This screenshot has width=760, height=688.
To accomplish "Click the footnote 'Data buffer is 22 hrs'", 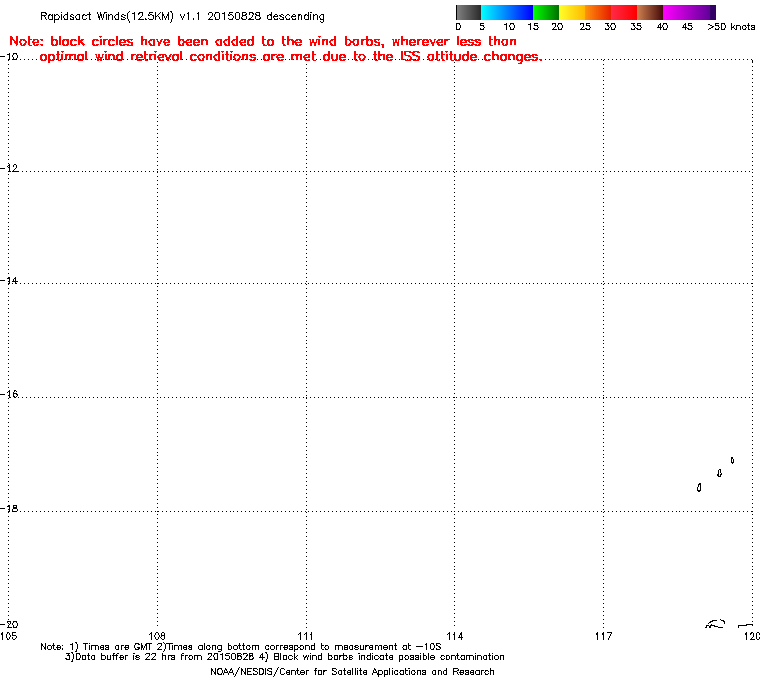I will 121,657.
